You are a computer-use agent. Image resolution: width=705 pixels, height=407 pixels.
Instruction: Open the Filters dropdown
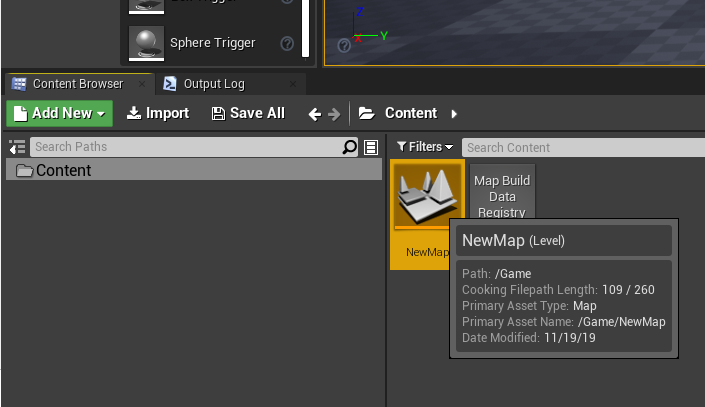click(x=425, y=147)
